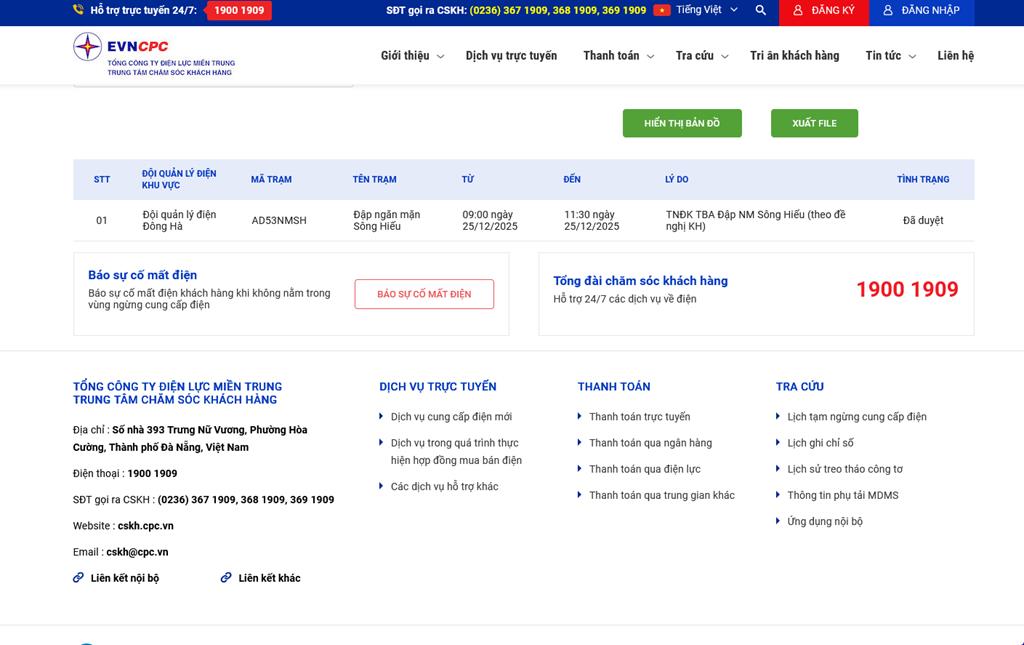The width and height of the screenshot is (1024, 645).
Task: Expand the Tra cứu navigation menu
Action: [x=701, y=56]
